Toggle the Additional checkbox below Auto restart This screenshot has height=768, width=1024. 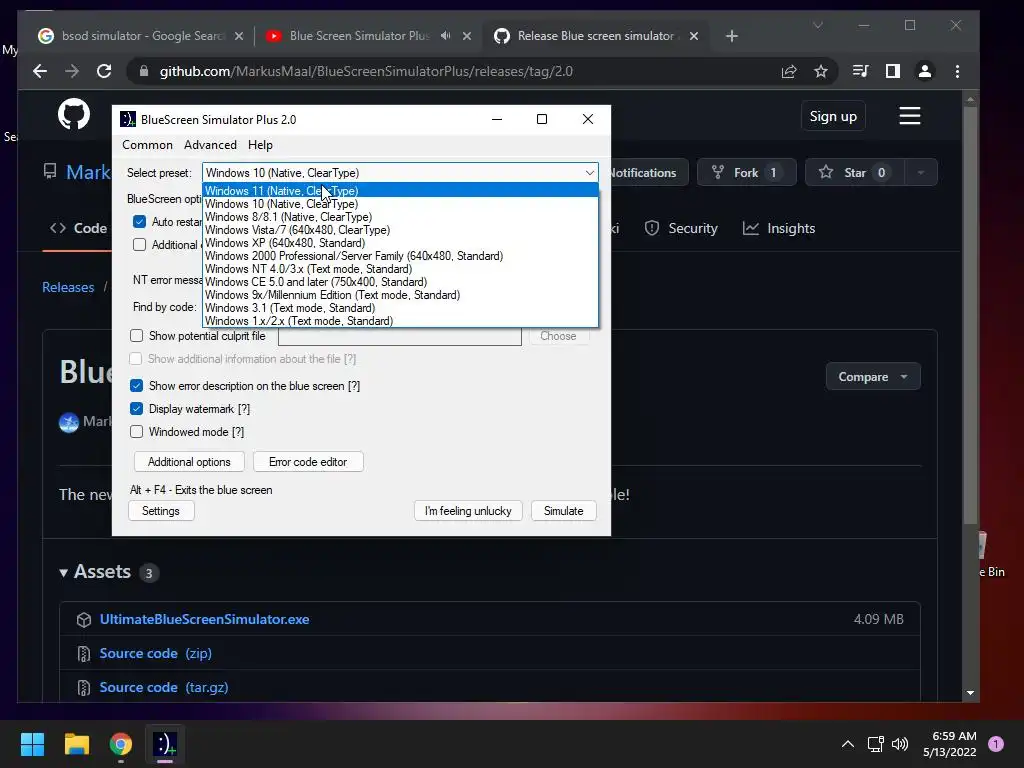click(139, 244)
